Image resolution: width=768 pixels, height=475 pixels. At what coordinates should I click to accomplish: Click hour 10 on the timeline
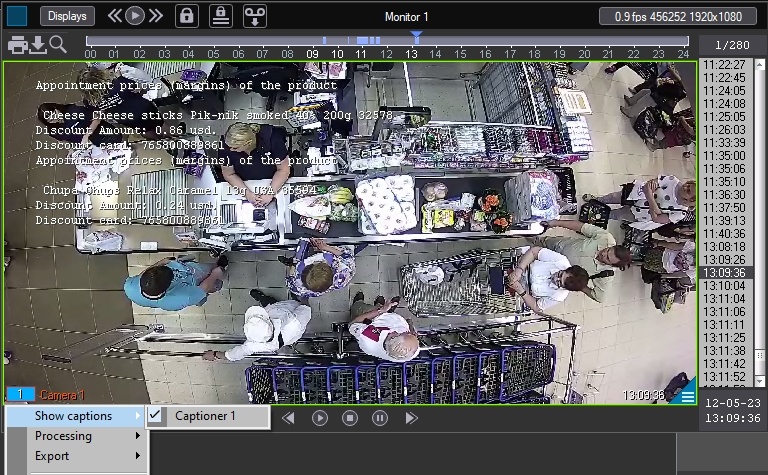pos(337,54)
